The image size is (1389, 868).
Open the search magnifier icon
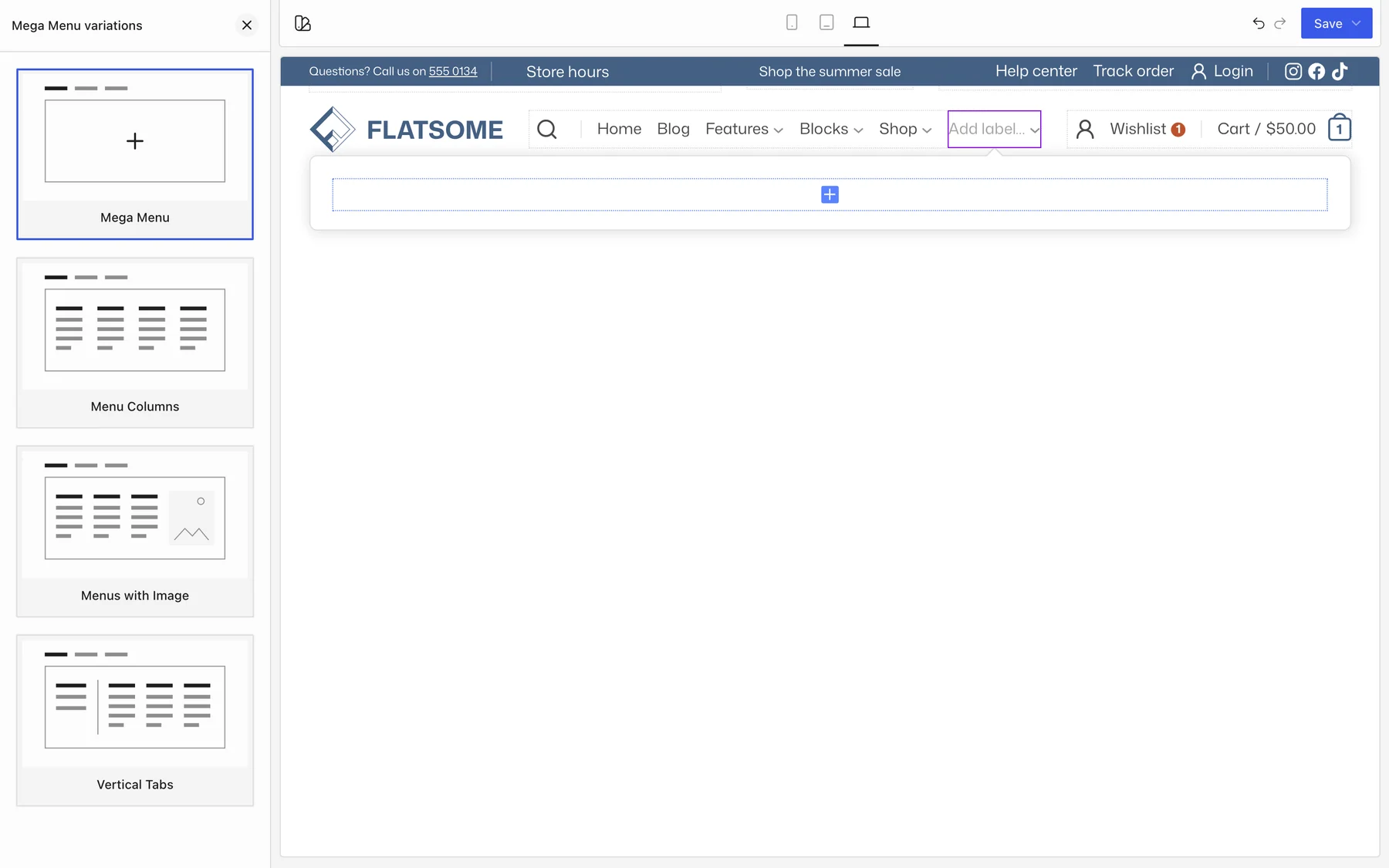[546, 129]
